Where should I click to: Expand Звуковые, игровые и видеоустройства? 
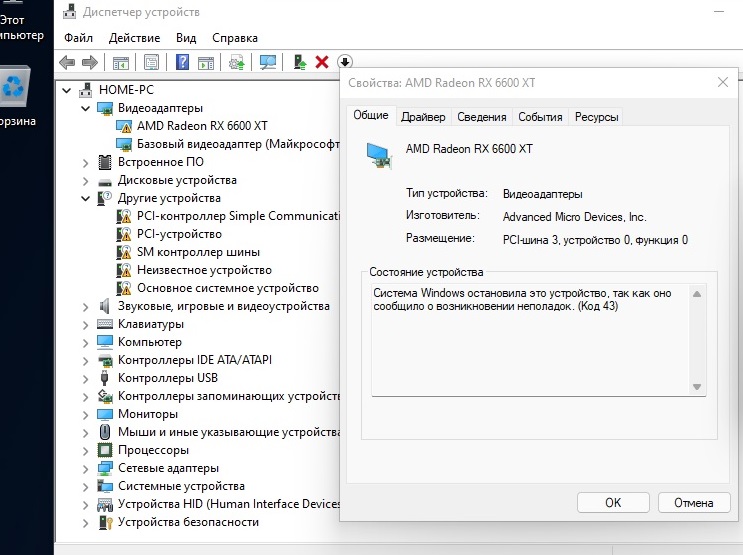(85, 307)
